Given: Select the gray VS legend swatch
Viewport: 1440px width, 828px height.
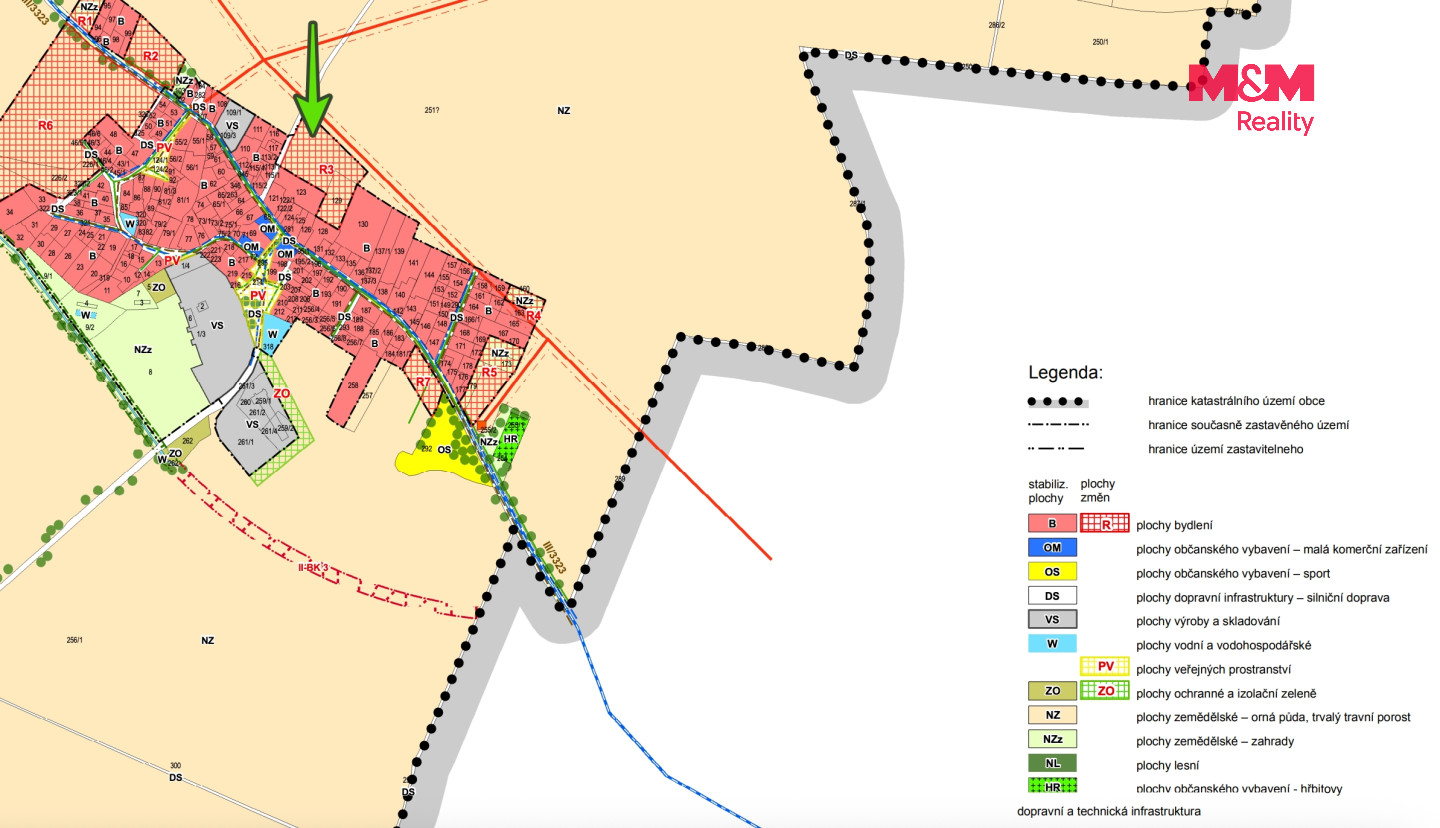Looking at the screenshot, I should (1052, 620).
